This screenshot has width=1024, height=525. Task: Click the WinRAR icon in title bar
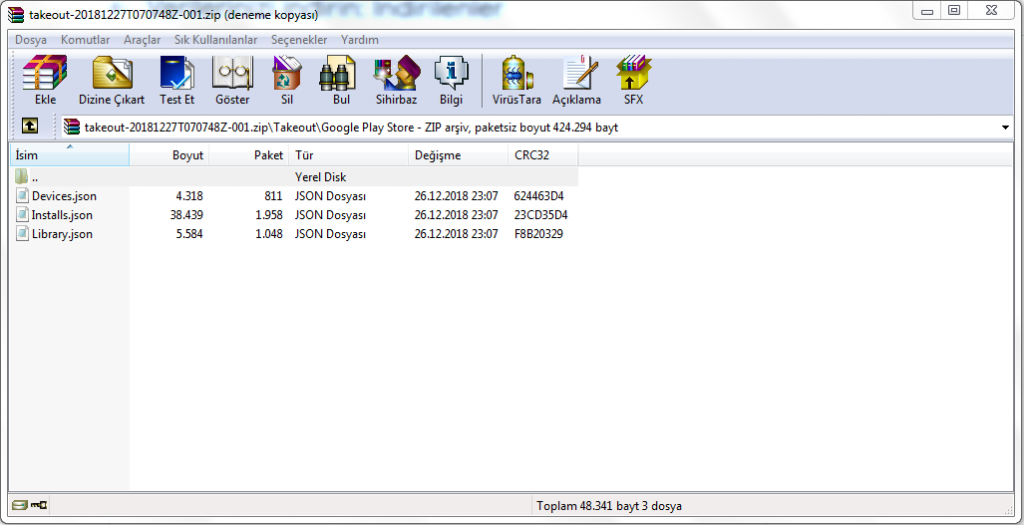[x=16, y=14]
